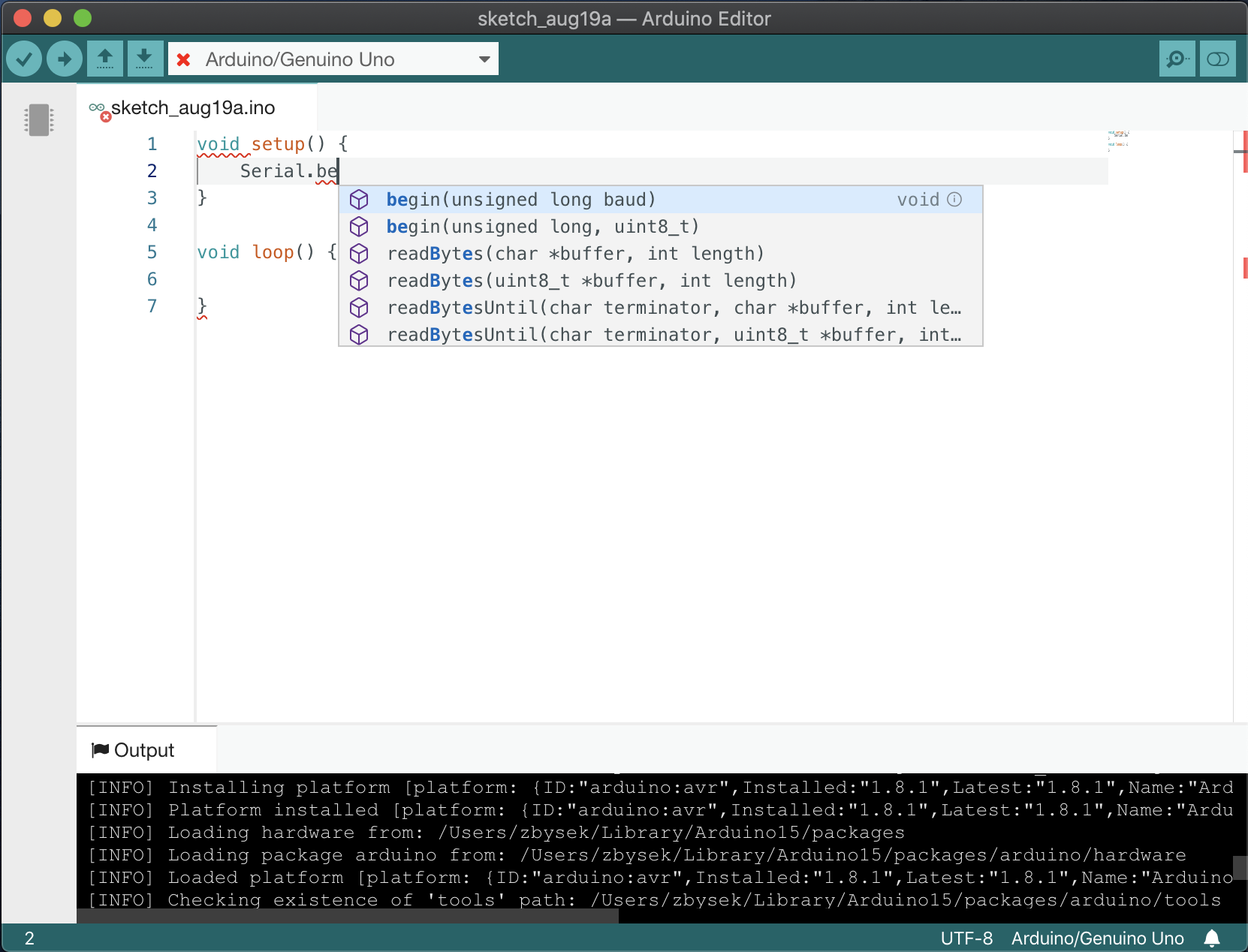Click UTF-8 encoding in status bar

pos(966,938)
